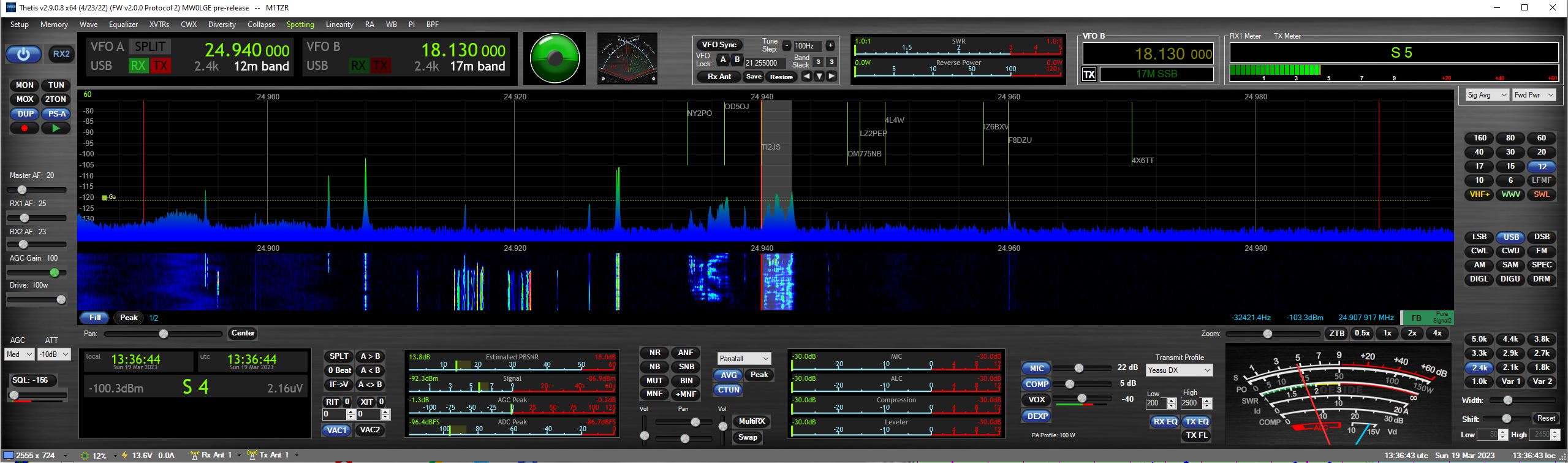Toggle VOX button

1037,399
